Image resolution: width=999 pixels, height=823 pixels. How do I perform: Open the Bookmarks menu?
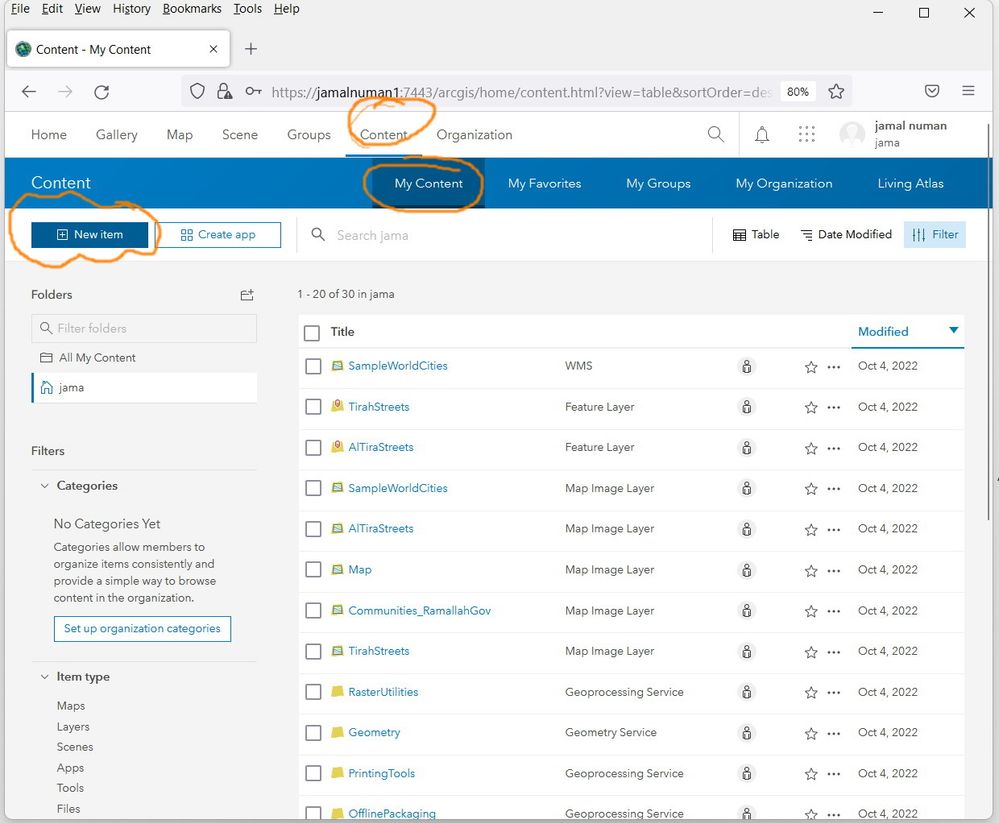point(192,9)
